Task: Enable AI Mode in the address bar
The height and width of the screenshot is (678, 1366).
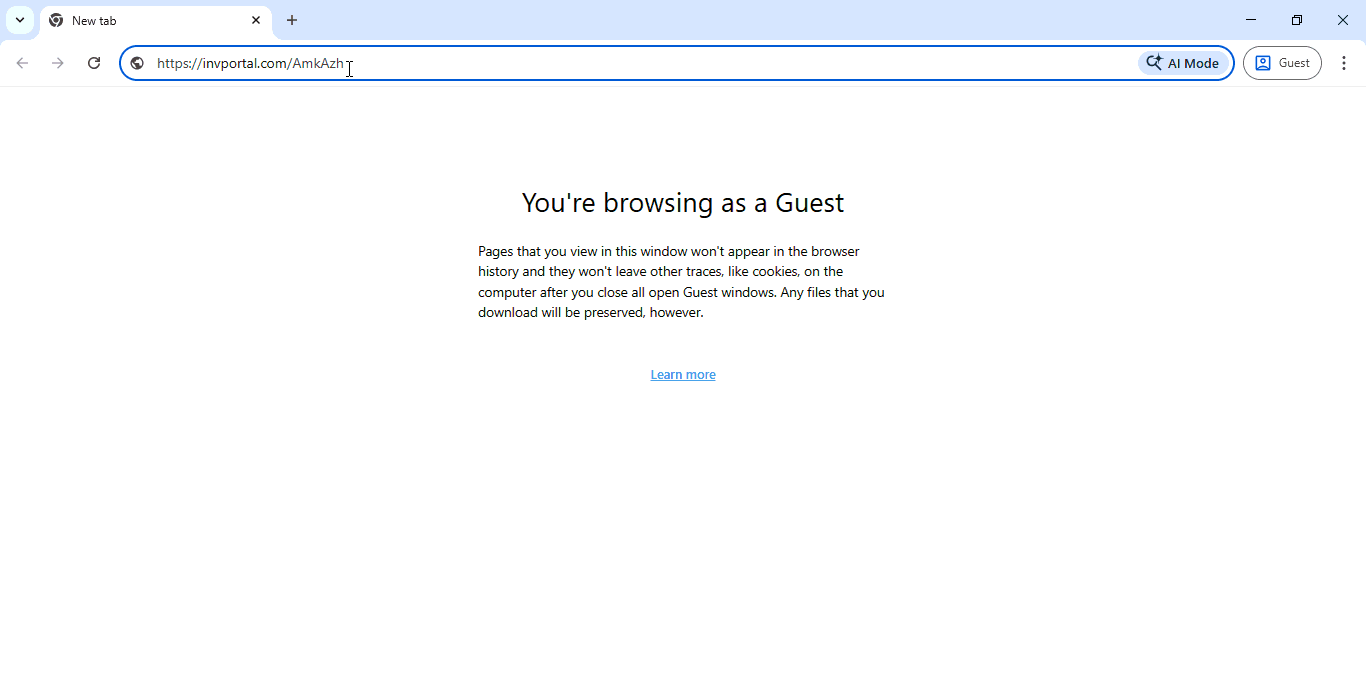Action: click(1183, 63)
